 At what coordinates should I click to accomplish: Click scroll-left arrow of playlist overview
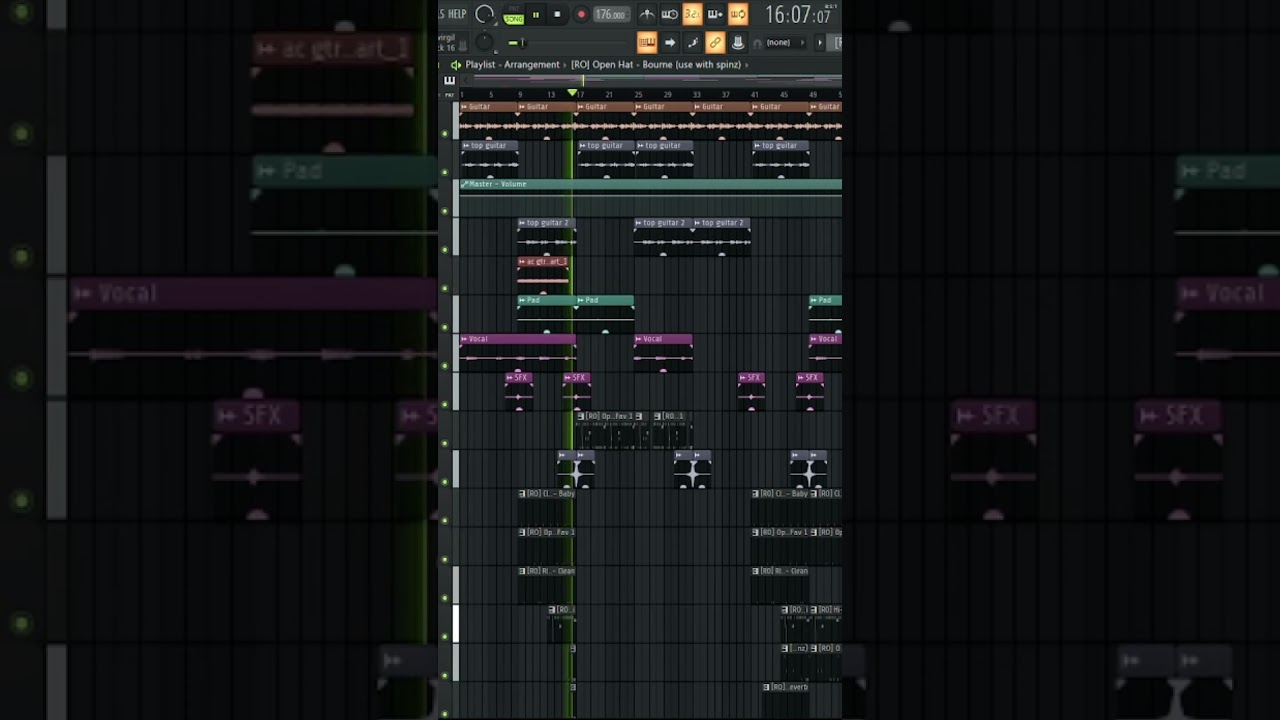coord(464,79)
